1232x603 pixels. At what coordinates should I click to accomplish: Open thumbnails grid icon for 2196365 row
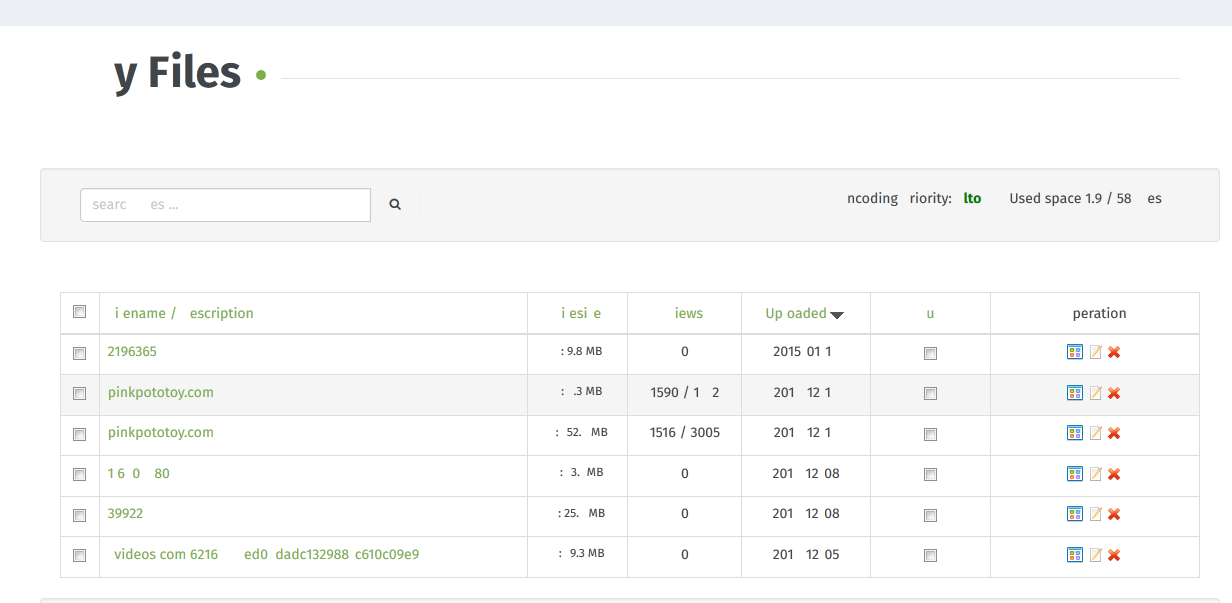tap(1075, 352)
